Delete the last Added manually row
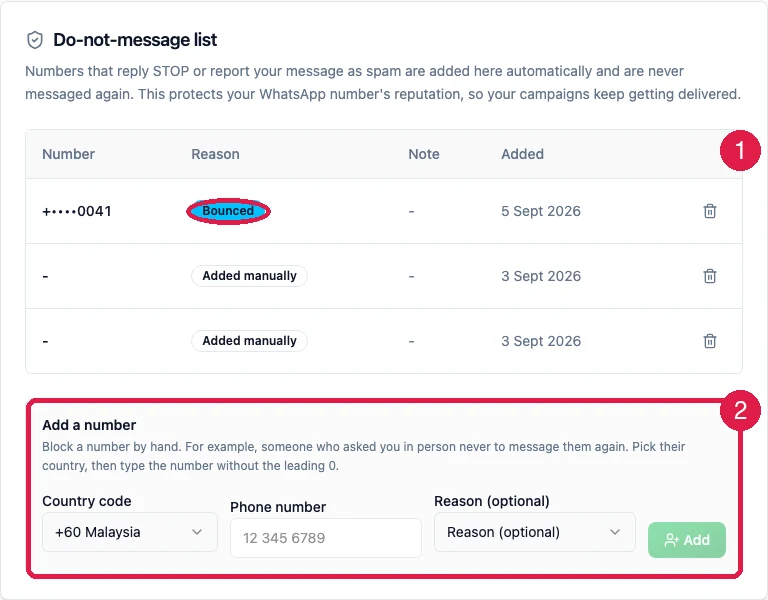This screenshot has width=768, height=600. (x=710, y=341)
